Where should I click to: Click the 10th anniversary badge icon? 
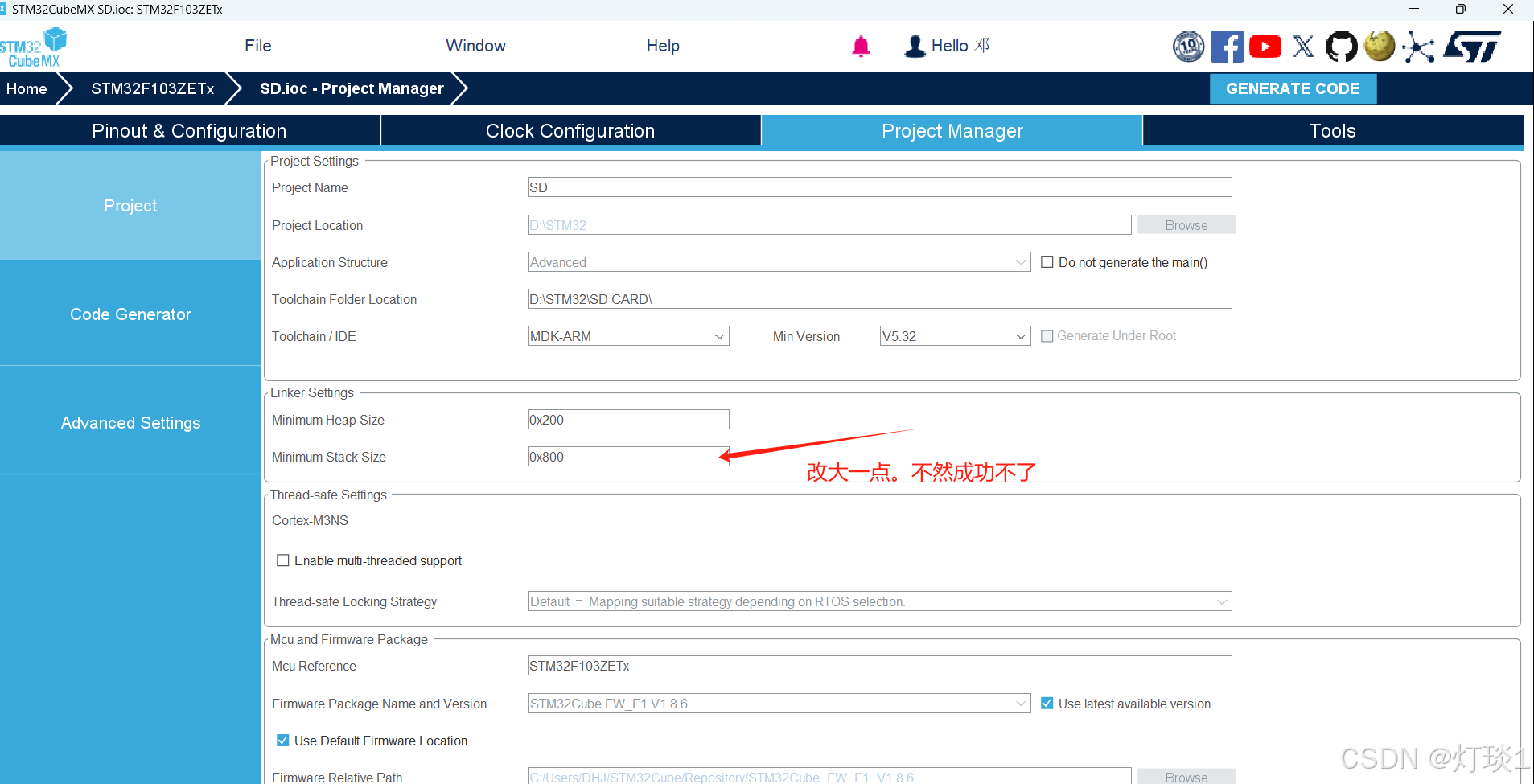1188,47
